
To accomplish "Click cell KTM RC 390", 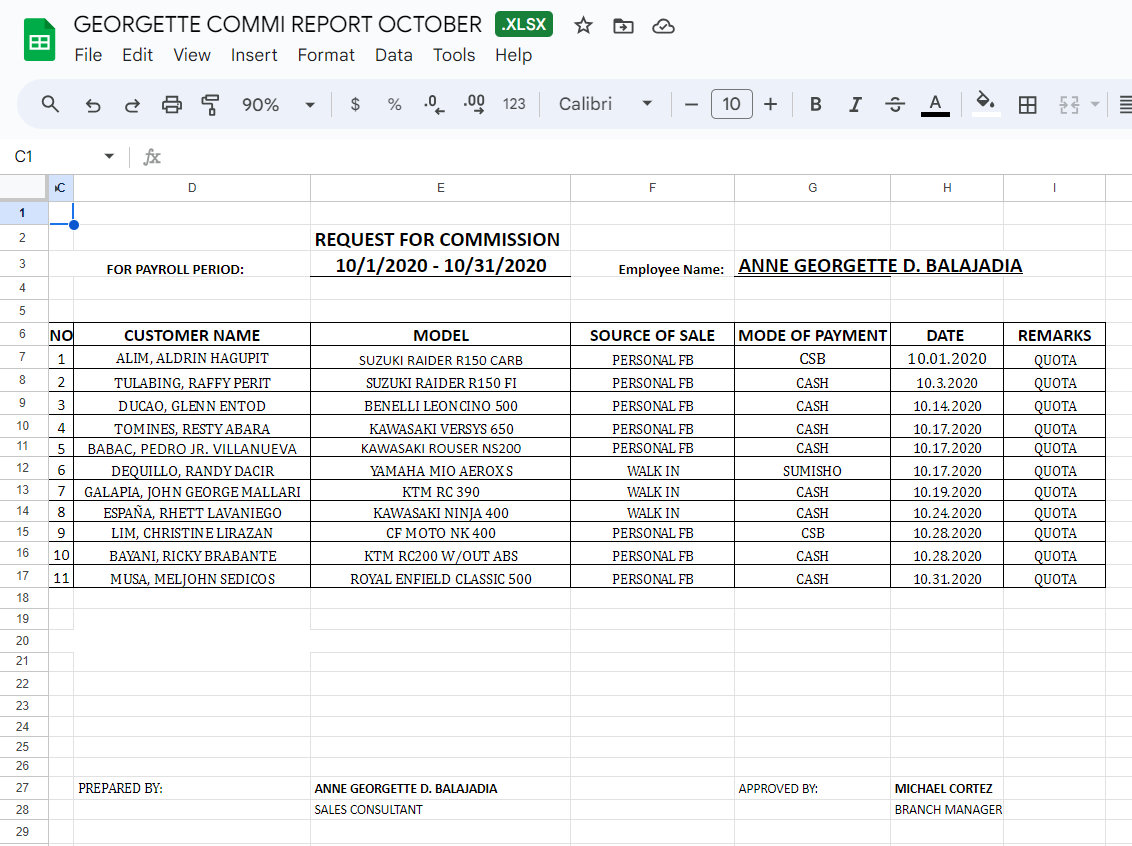I will (x=440, y=492).
